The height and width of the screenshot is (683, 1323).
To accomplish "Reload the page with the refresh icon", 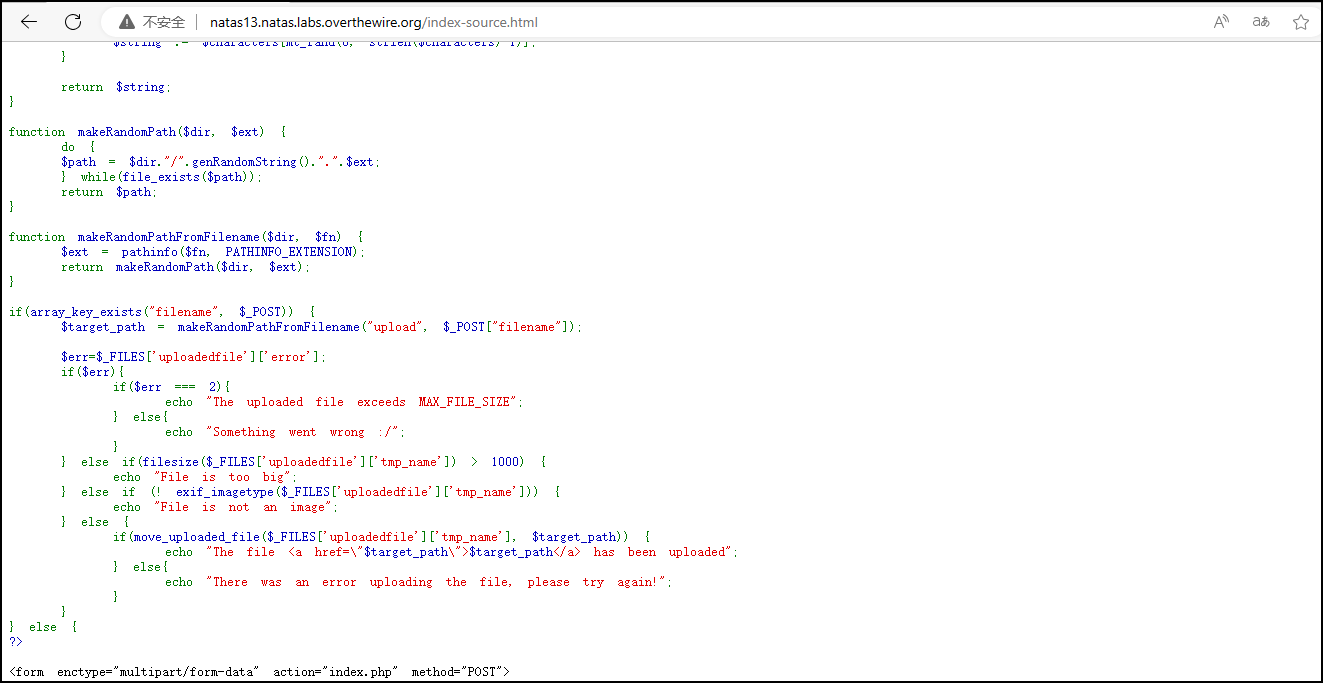I will (x=73, y=22).
